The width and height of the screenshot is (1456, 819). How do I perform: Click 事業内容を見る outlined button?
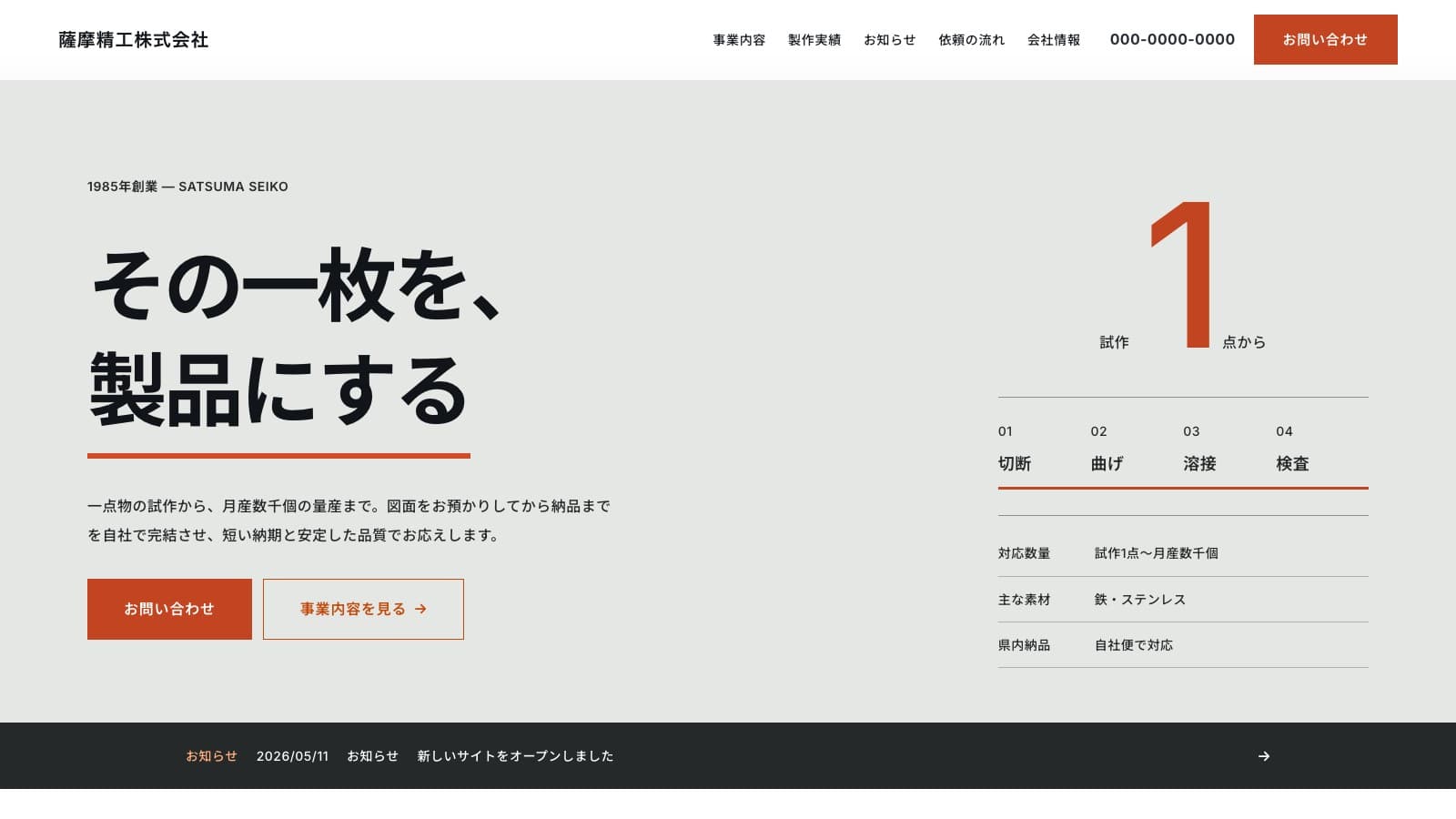click(x=363, y=609)
